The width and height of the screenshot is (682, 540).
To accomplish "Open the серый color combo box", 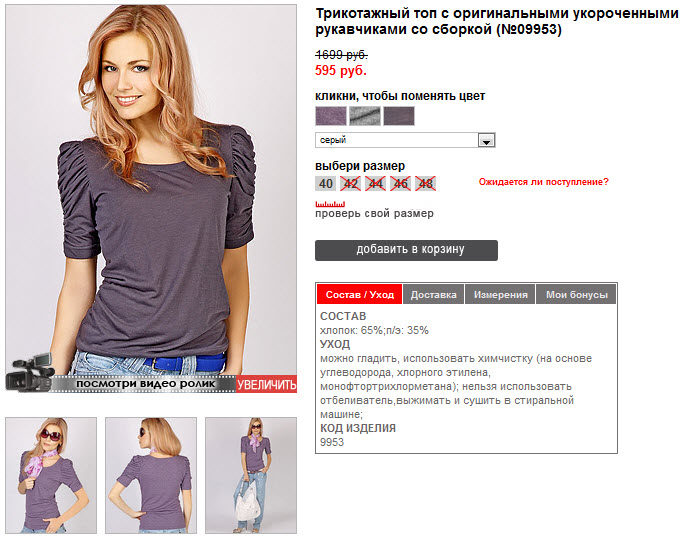I will pyautogui.click(x=405, y=140).
